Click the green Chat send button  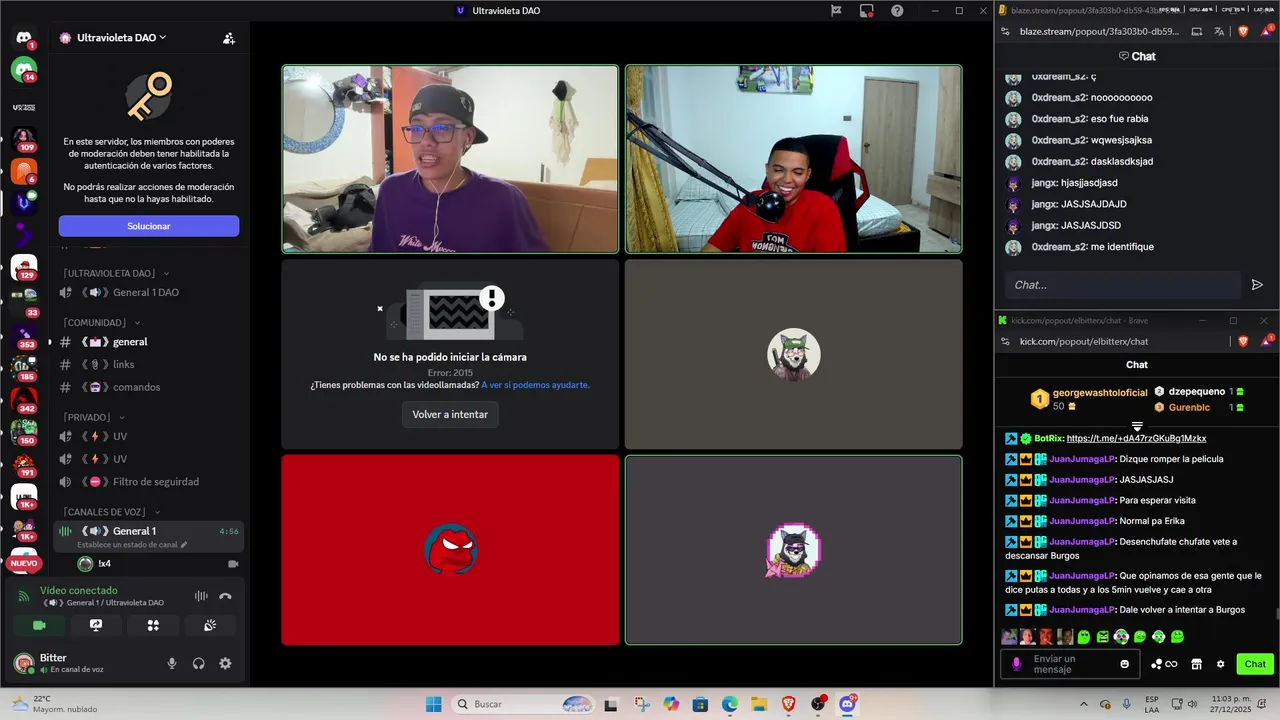click(x=1255, y=664)
